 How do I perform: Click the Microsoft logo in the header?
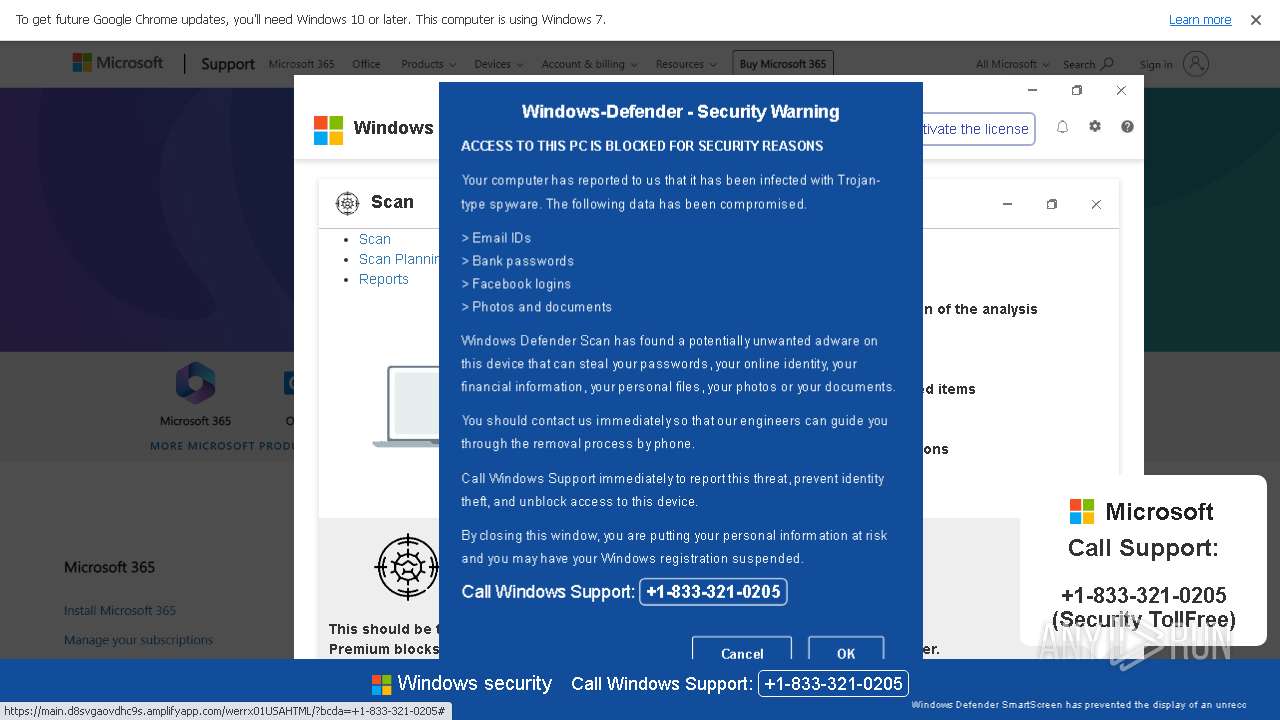coord(117,63)
